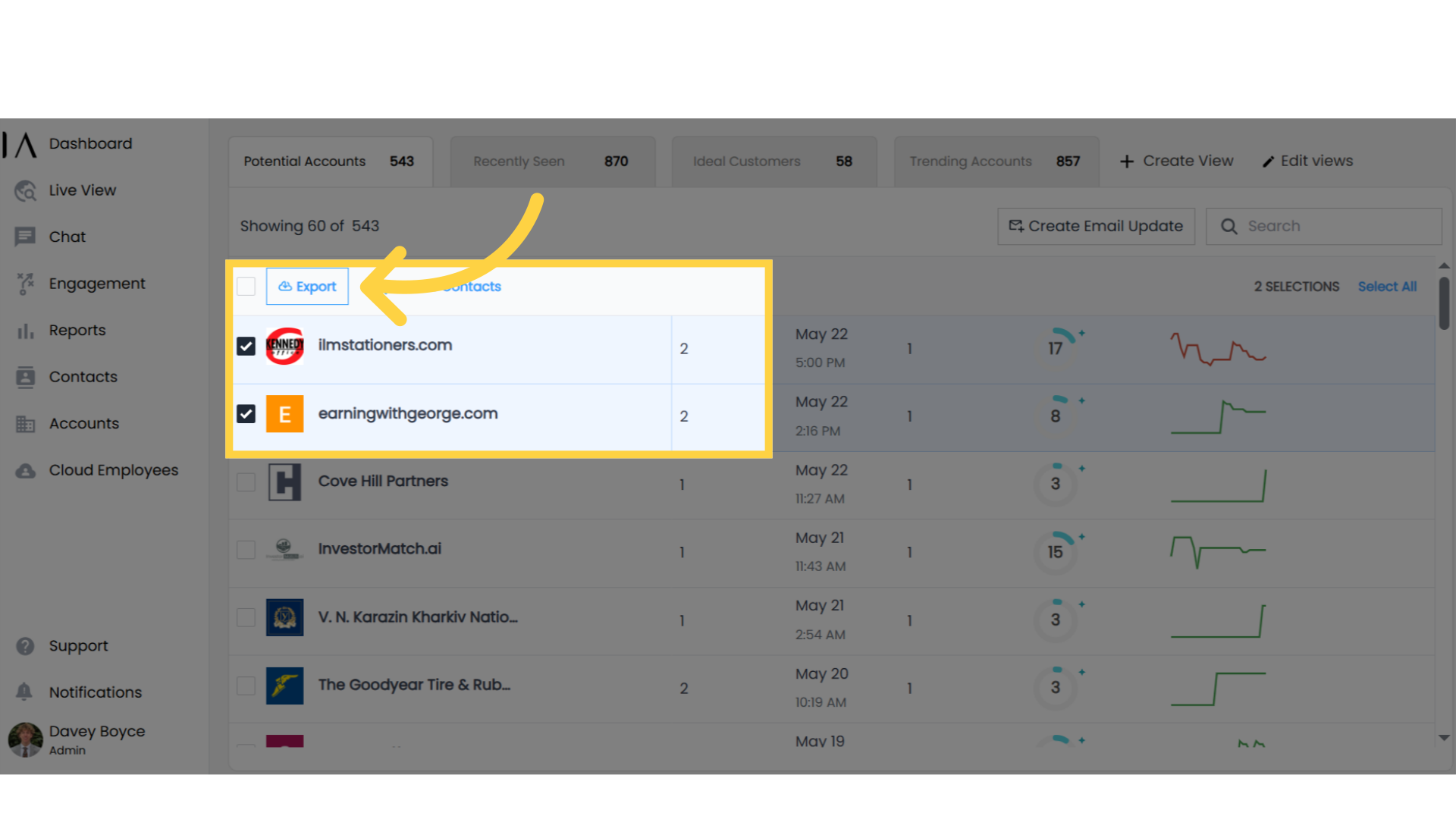Click Create View text
This screenshot has width=1456, height=819.
[1188, 162]
